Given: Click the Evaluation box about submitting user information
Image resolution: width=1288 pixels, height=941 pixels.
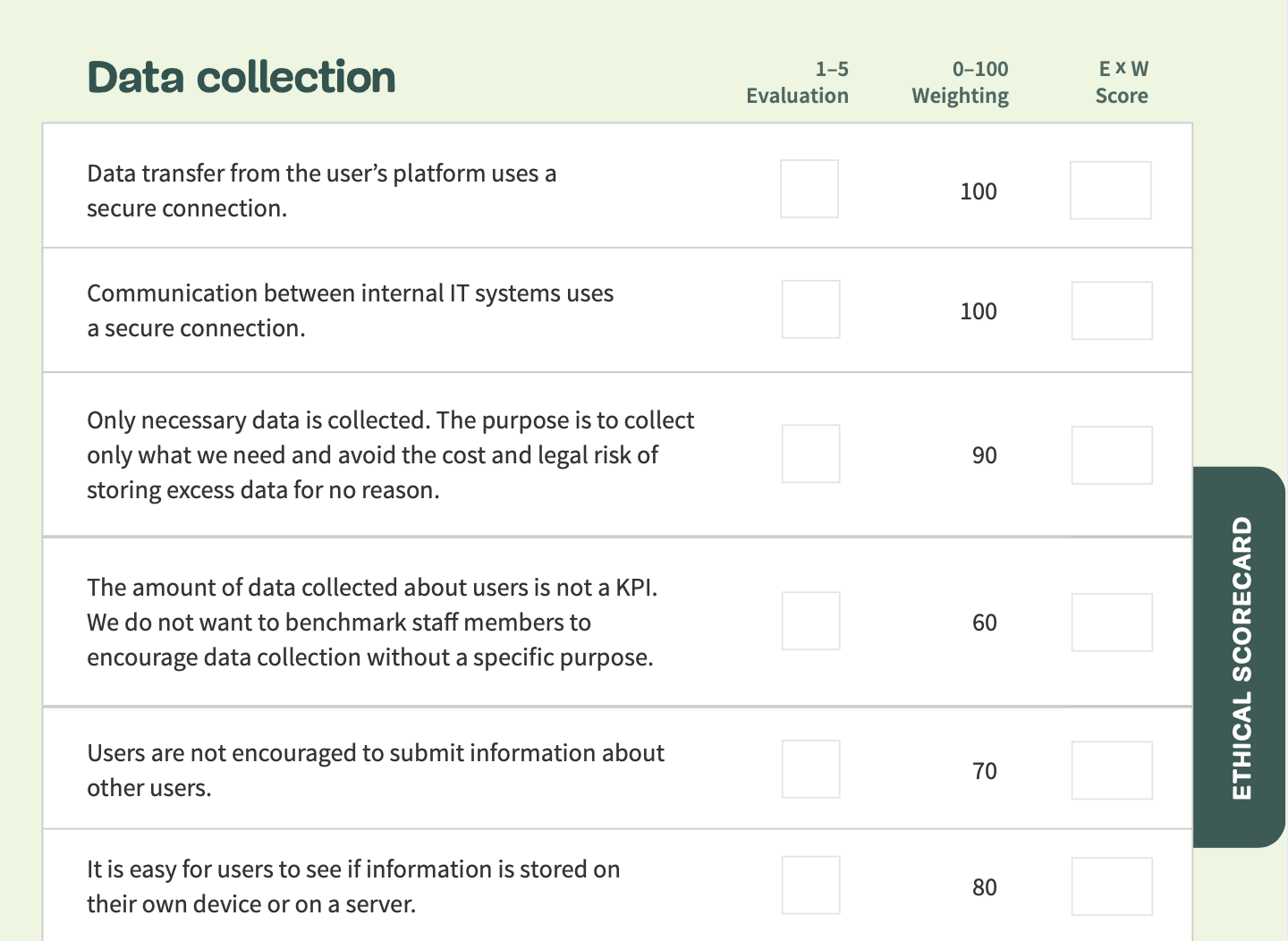Looking at the screenshot, I should [810, 768].
